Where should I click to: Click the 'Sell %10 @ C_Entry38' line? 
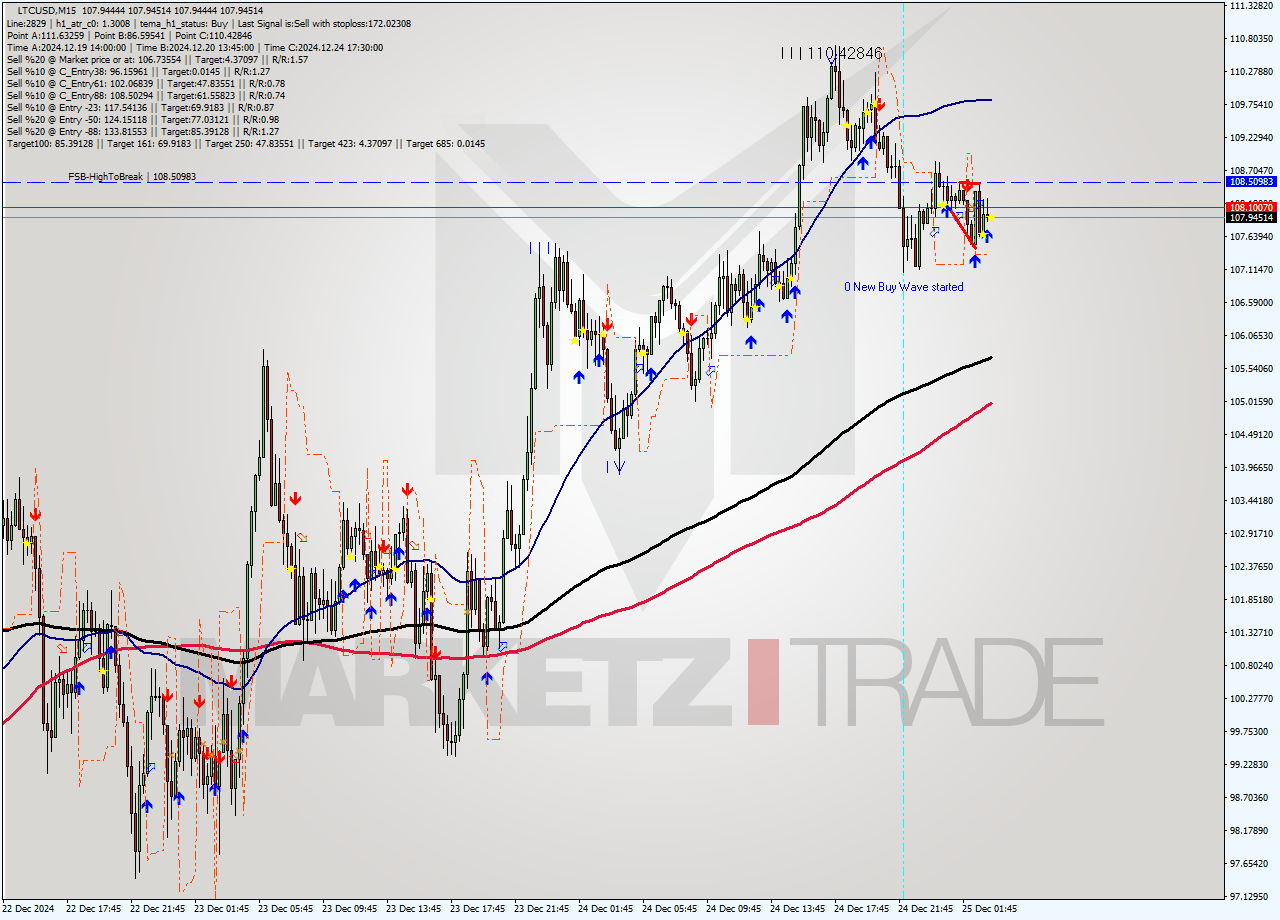click(138, 71)
